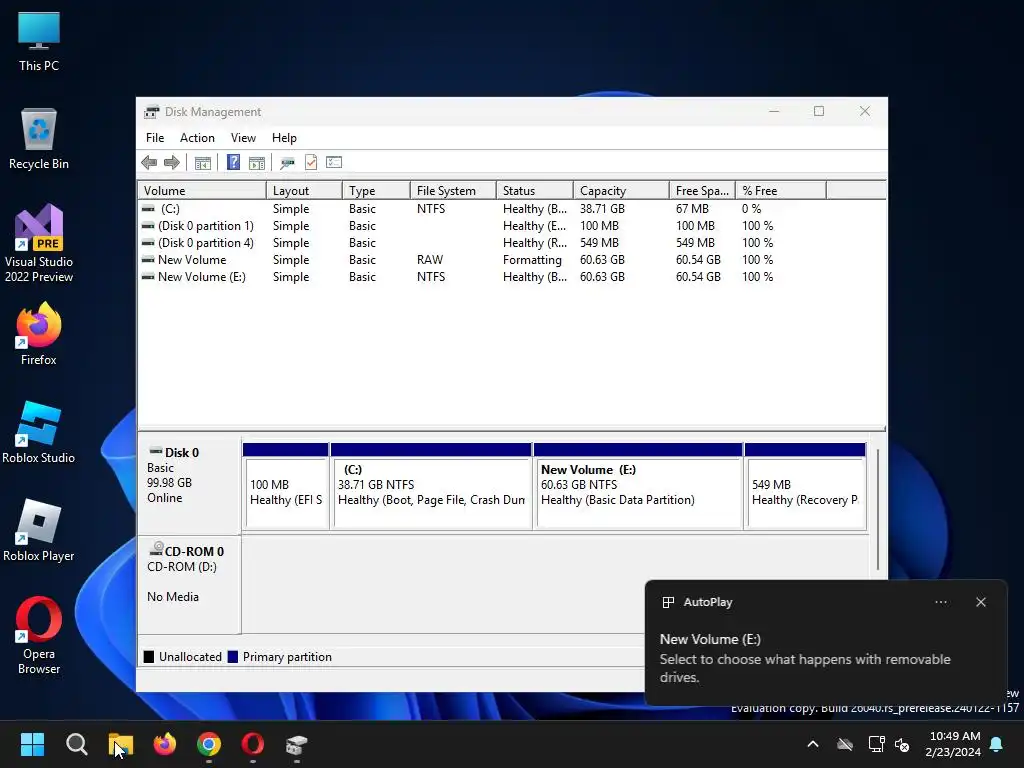Click the black Unallocated legend swatch

click(x=149, y=657)
